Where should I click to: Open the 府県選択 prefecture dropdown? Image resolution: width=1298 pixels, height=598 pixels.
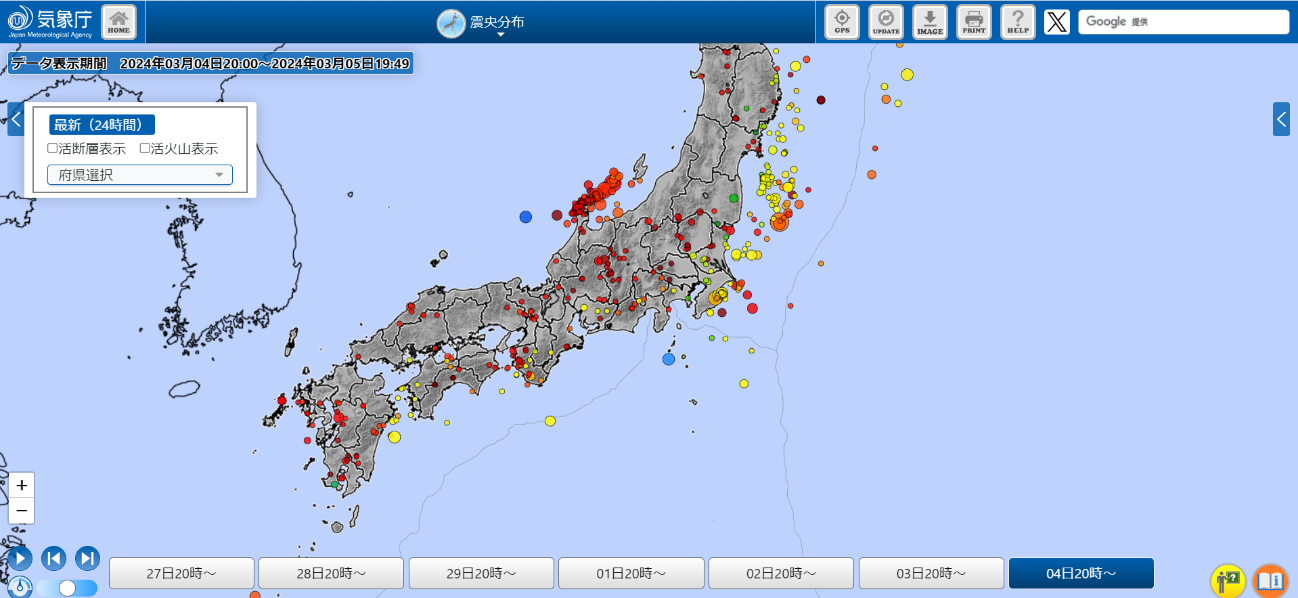(140, 175)
